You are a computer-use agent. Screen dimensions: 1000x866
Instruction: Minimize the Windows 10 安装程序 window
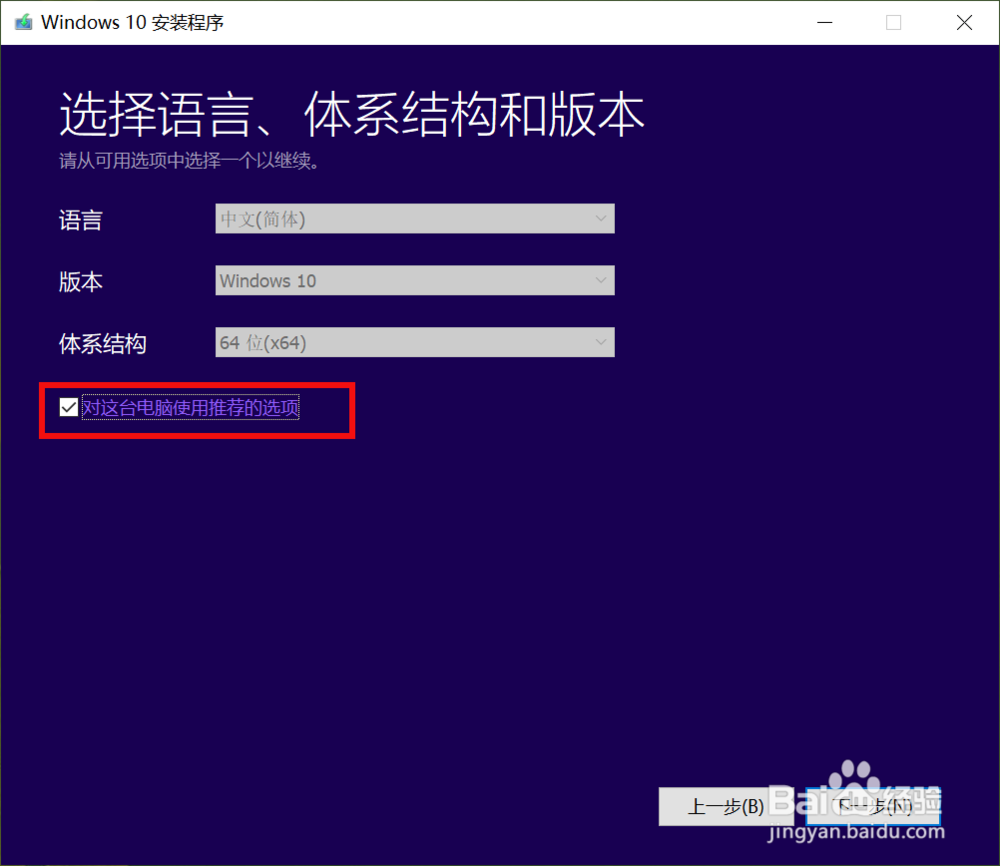click(825, 22)
